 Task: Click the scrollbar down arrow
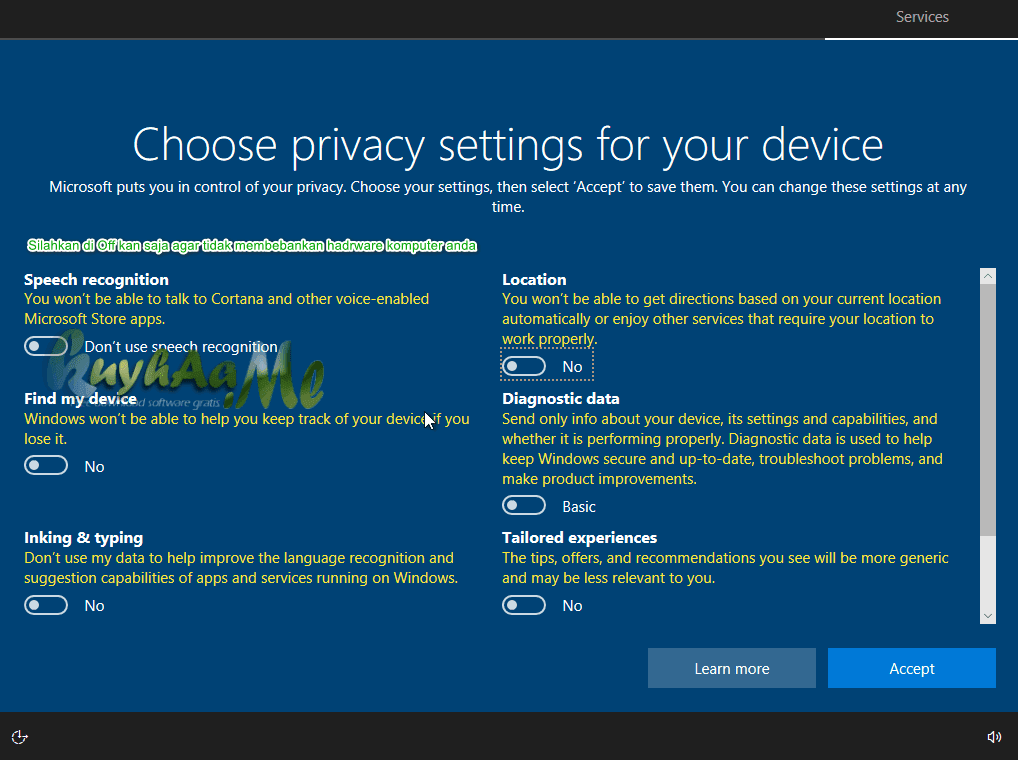click(988, 615)
